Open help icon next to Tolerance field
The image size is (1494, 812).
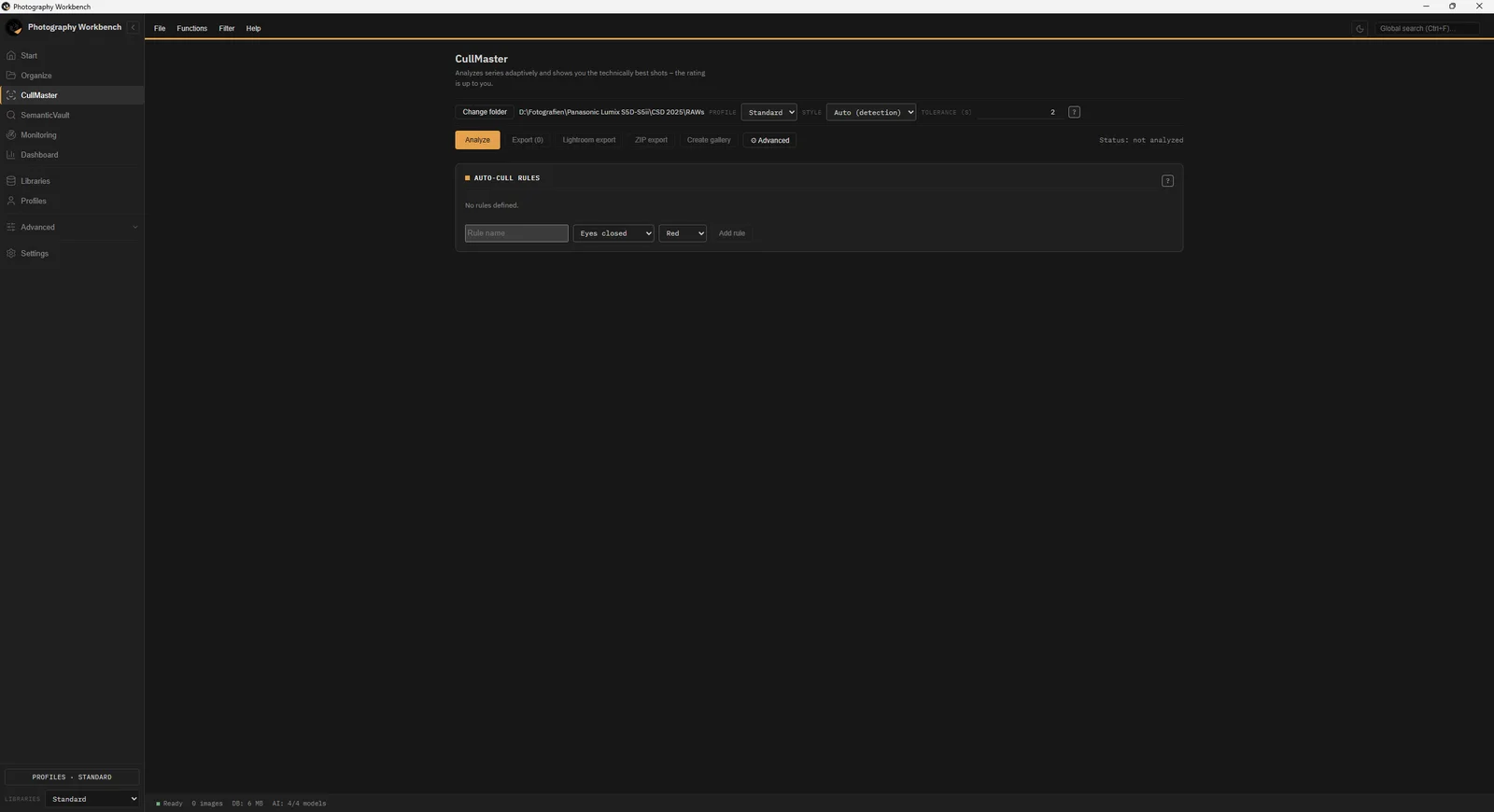click(x=1074, y=112)
